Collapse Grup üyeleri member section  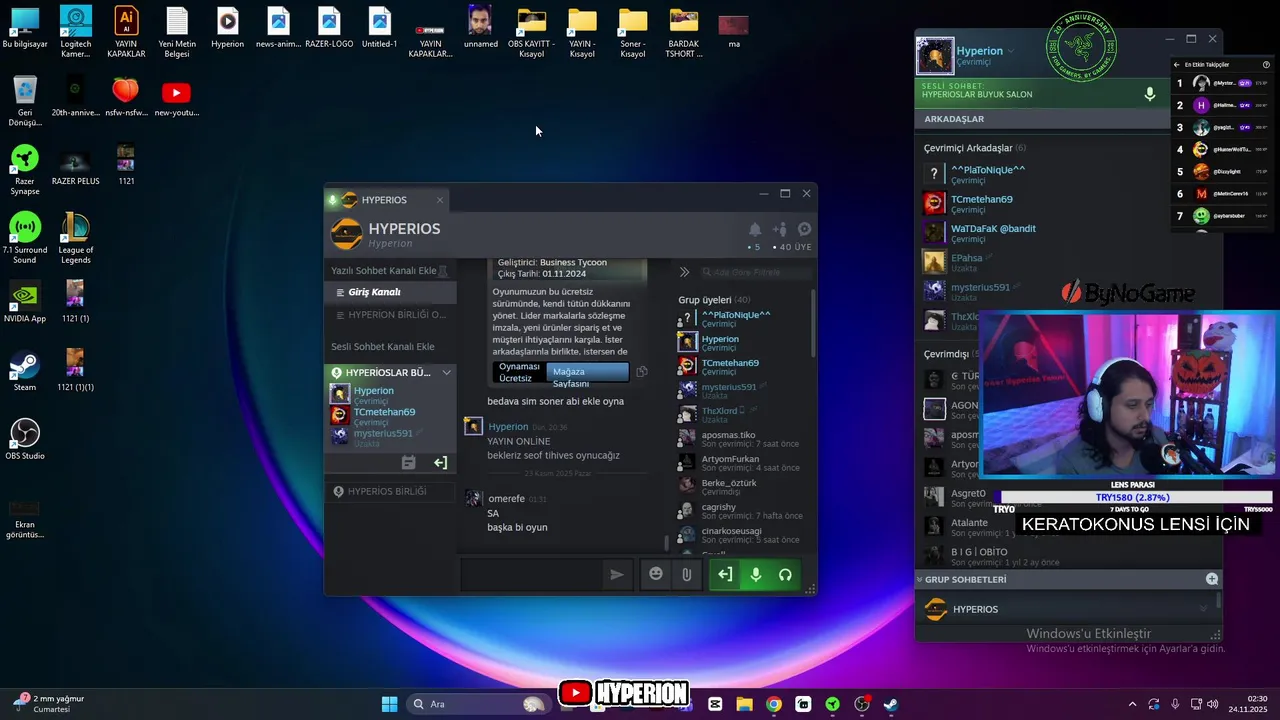point(714,300)
